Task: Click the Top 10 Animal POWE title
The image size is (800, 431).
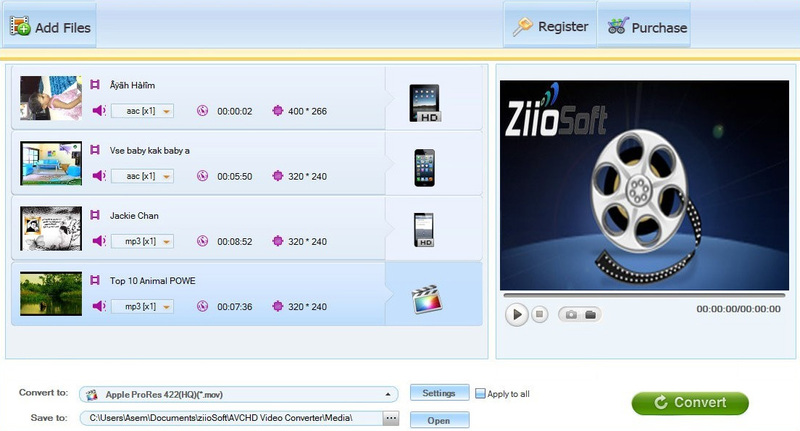Action: point(153,281)
